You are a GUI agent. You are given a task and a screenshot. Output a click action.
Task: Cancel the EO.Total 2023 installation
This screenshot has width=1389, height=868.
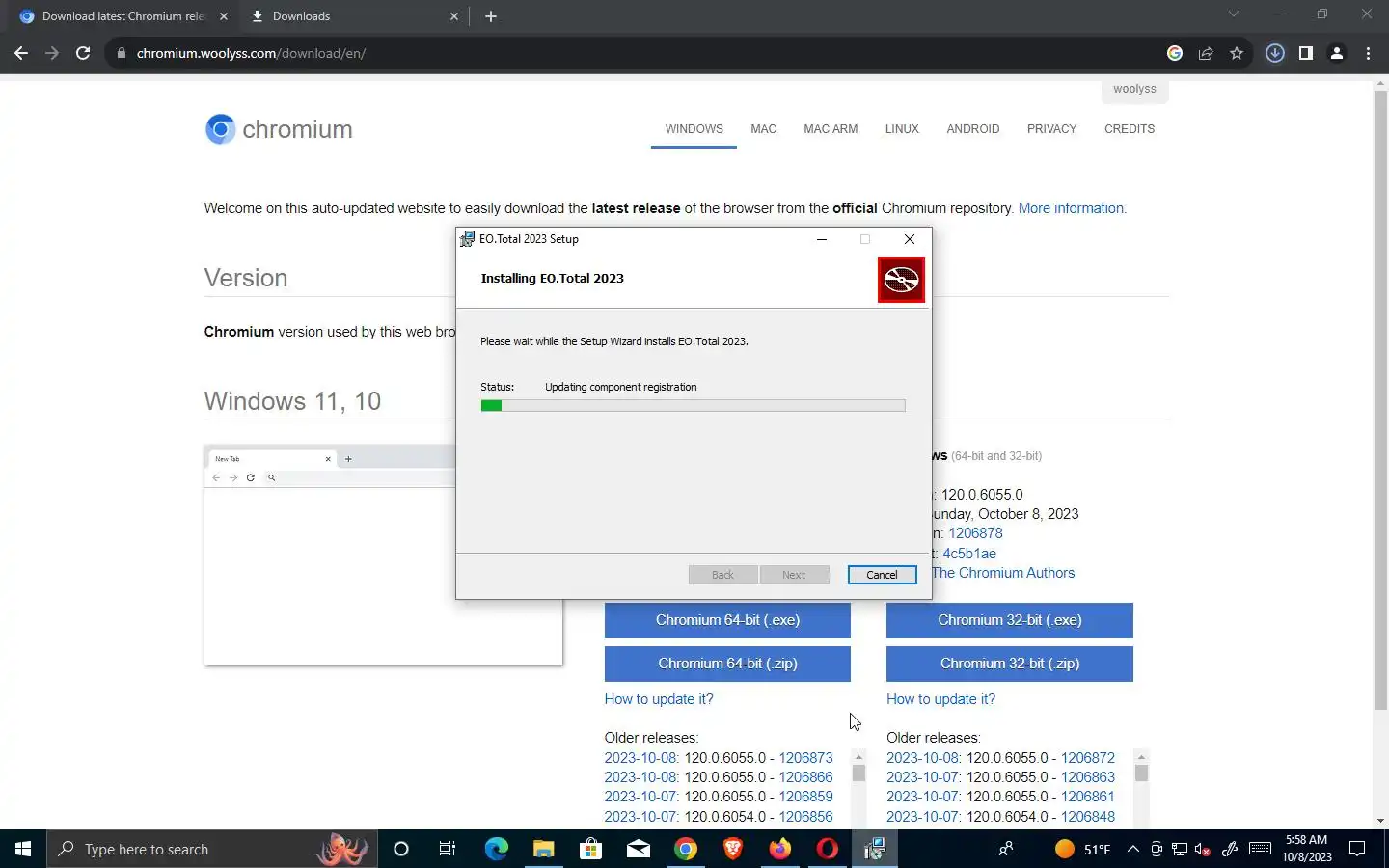click(882, 575)
